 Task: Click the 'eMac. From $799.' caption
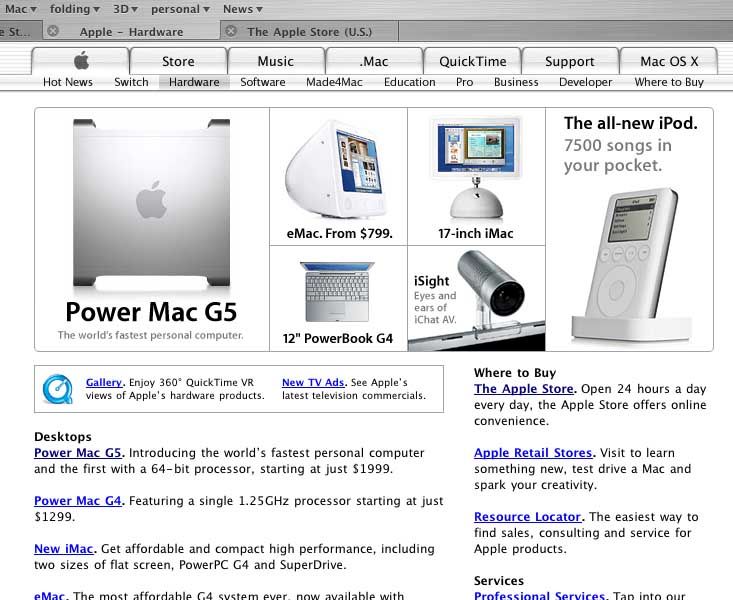tap(339, 233)
